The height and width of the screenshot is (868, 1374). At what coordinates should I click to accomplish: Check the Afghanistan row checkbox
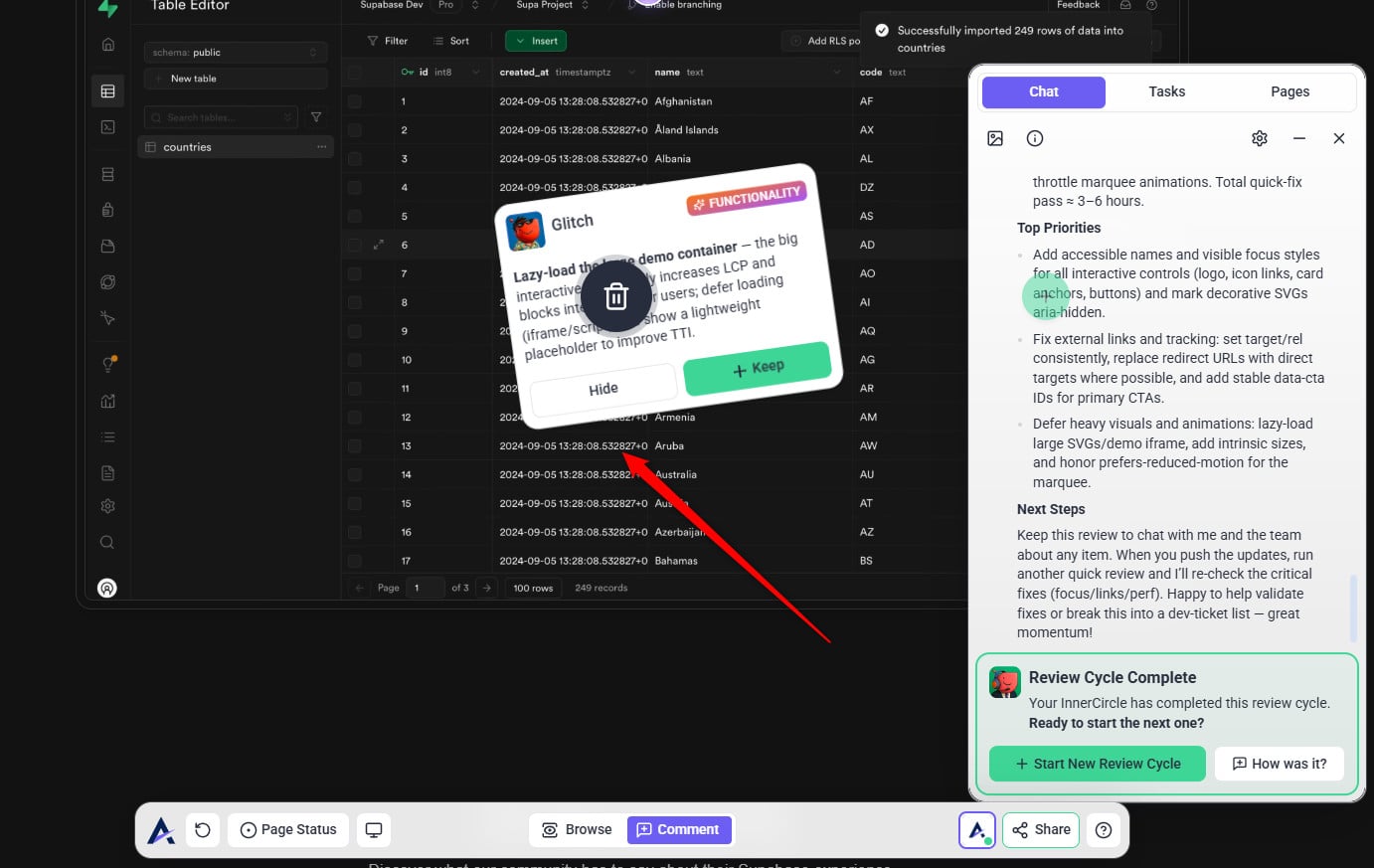click(x=355, y=101)
